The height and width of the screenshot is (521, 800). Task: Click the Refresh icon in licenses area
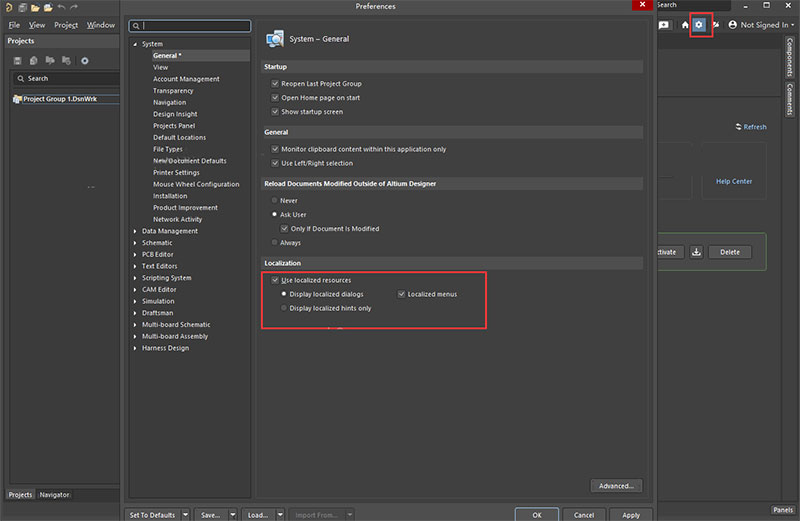coord(738,127)
